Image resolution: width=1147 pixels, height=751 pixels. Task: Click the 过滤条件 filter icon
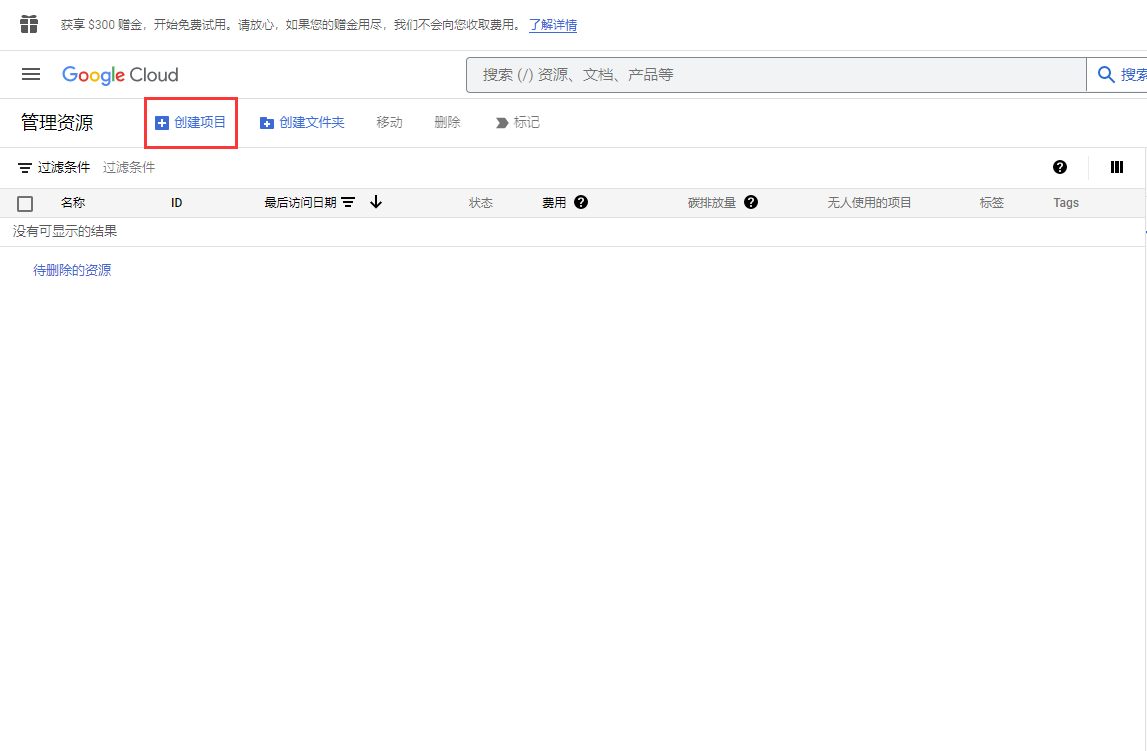pyautogui.click(x=24, y=168)
